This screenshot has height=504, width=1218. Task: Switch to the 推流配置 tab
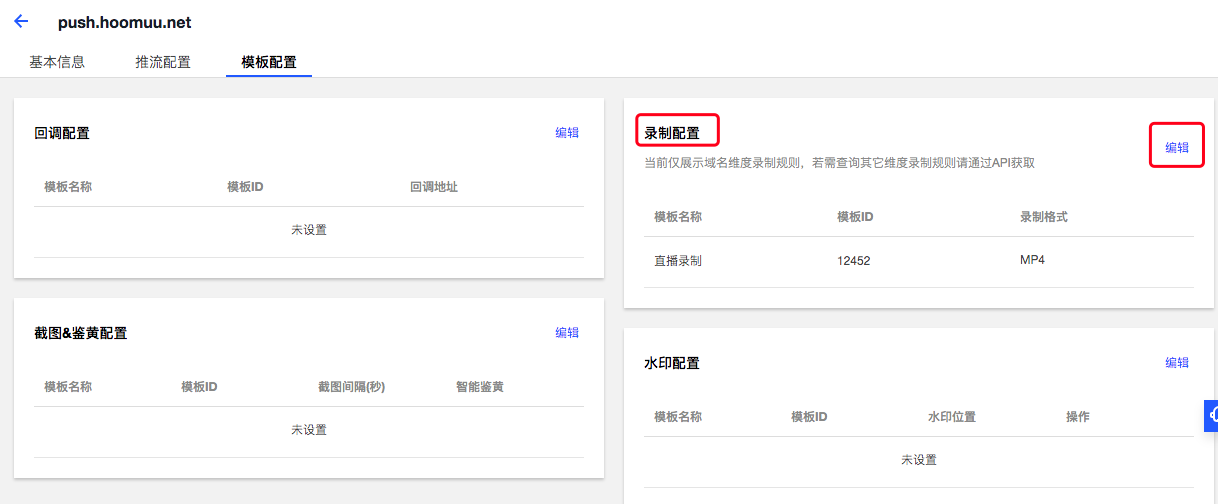coord(163,62)
